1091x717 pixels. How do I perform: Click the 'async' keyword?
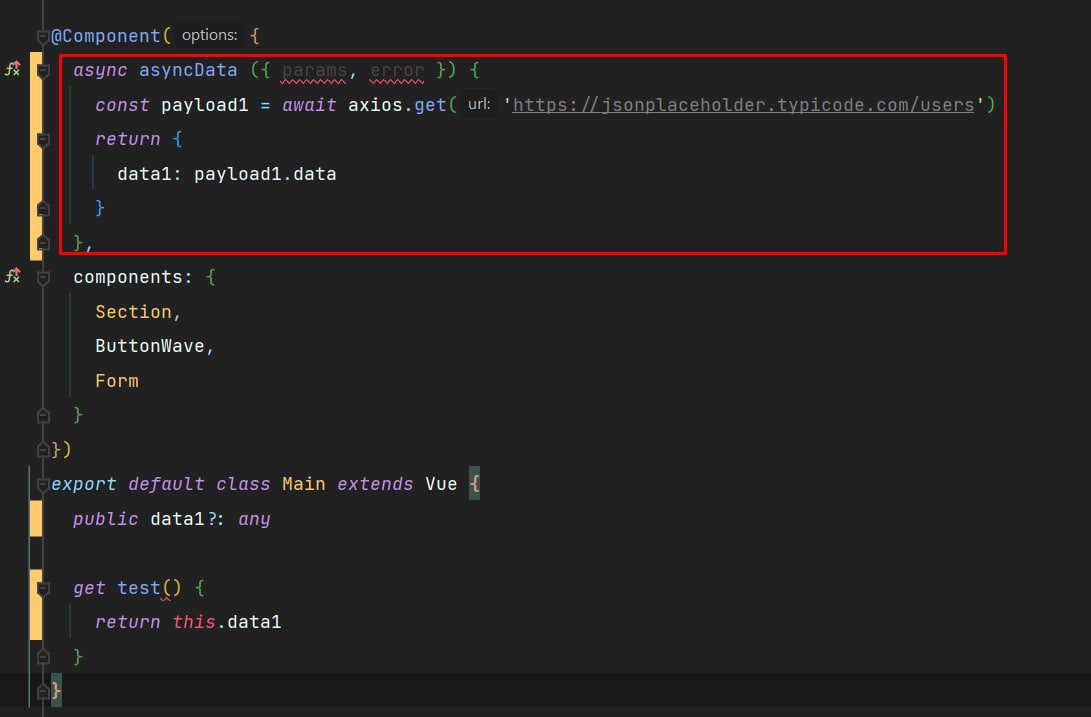[100, 70]
